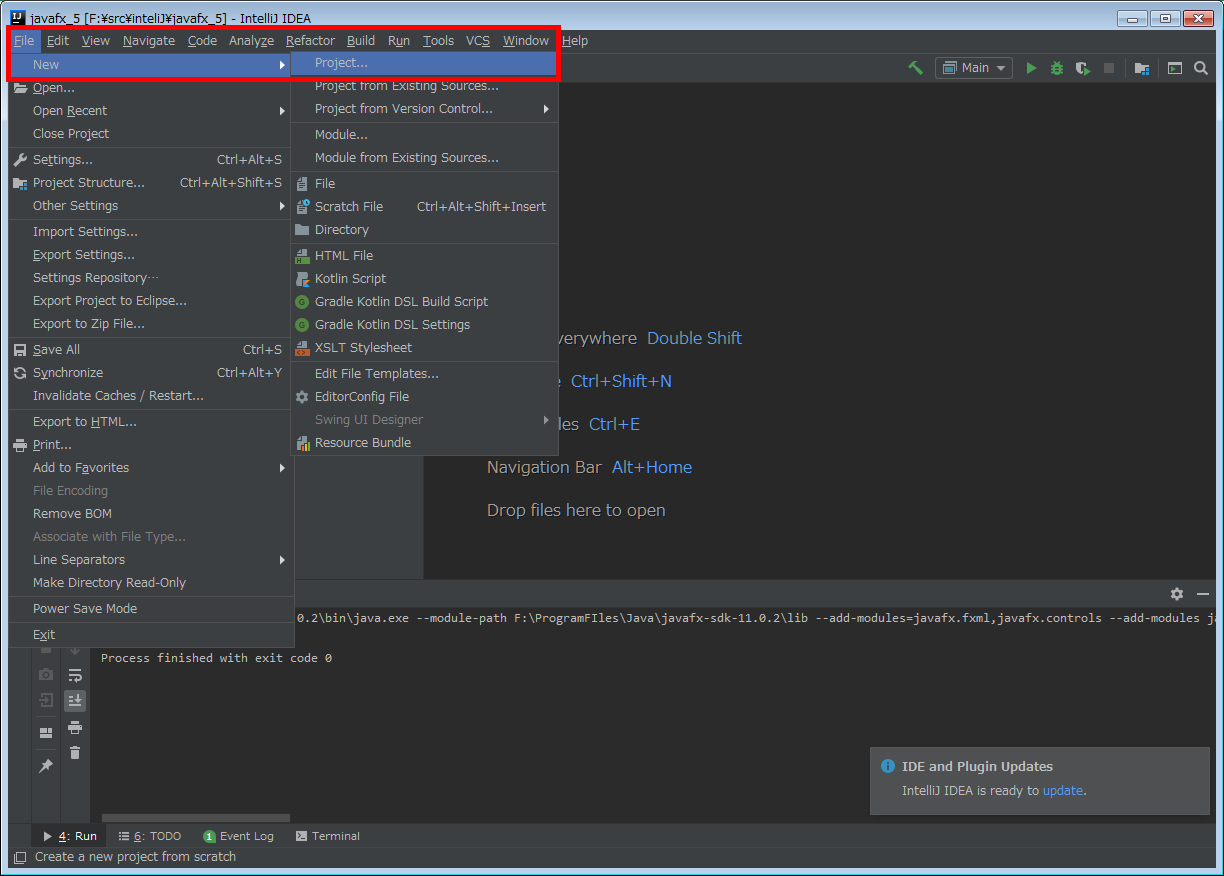Run Main with the green play icon
1224x876 pixels.
(x=1031, y=68)
